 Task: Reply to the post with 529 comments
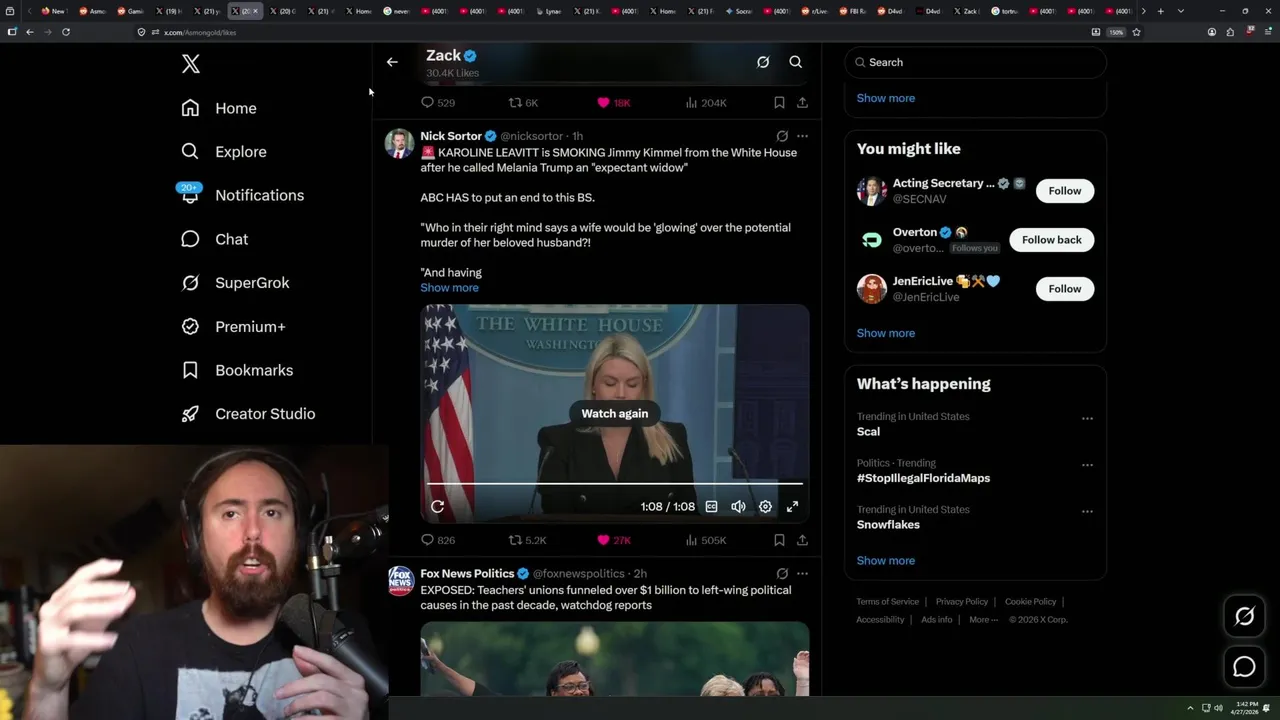[438, 103]
